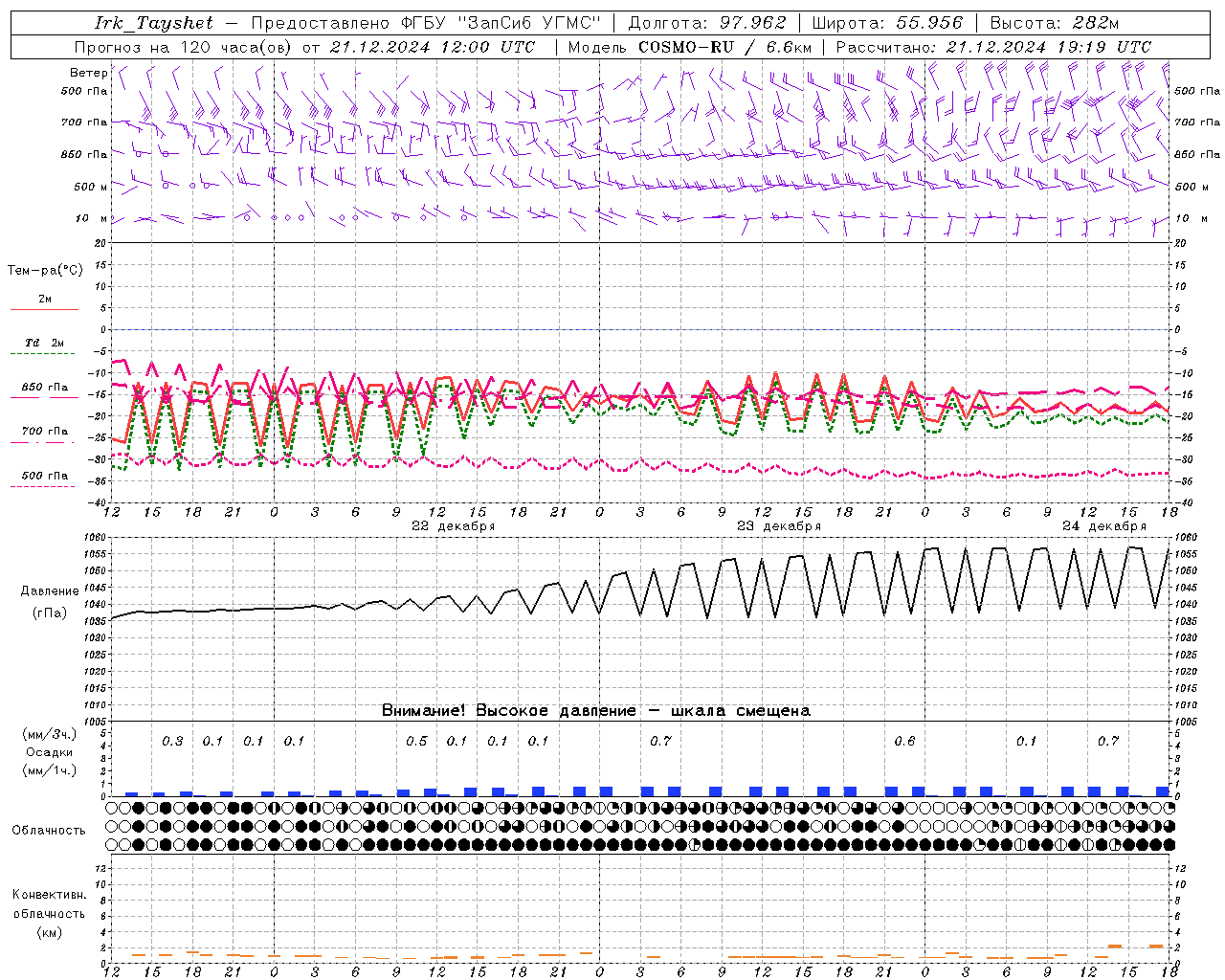The image size is (1225, 980).
Task: Click the Осадки precipitation label
Action: point(49,752)
